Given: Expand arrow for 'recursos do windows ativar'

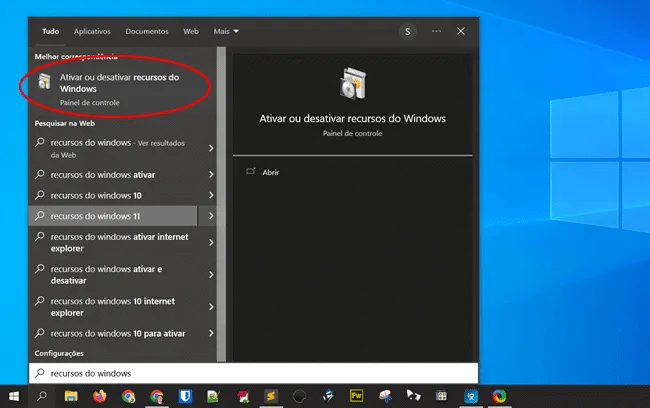Looking at the screenshot, I should tap(211, 175).
